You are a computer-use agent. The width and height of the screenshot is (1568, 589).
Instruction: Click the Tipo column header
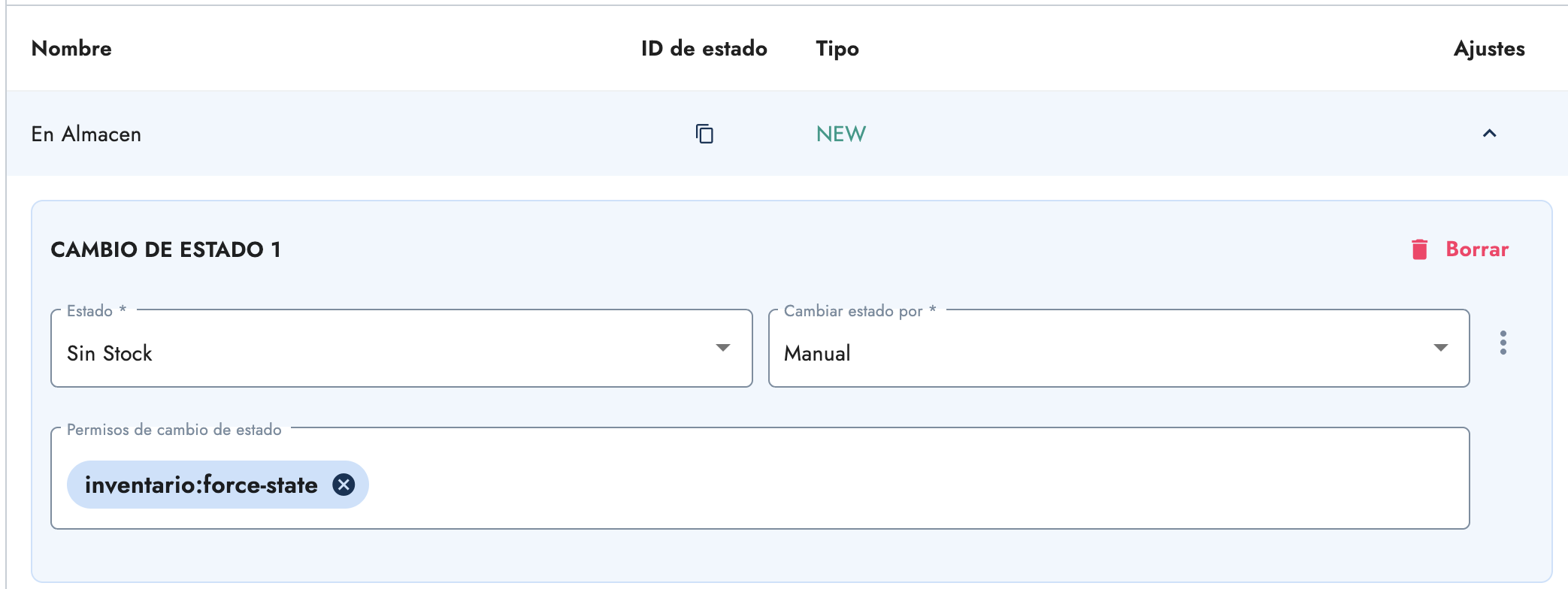coord(837,49)
